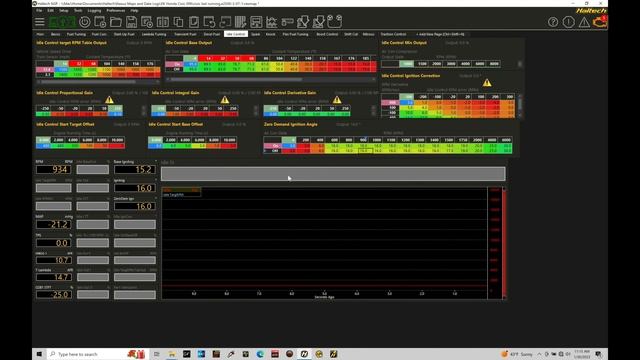Click the gauge showing 10.7

[53, 260]
